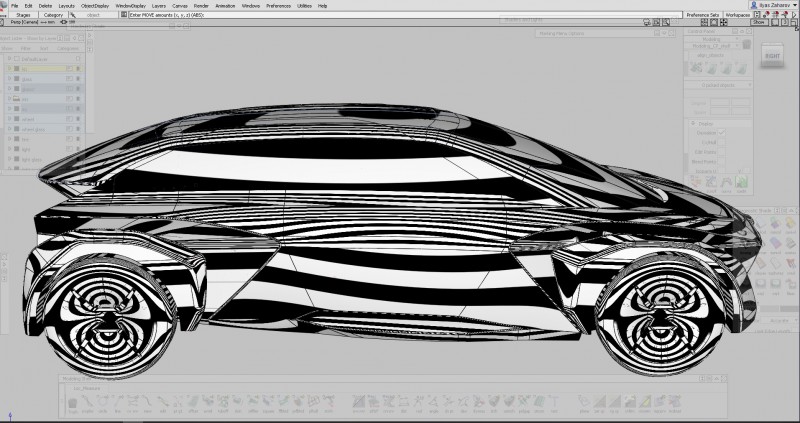Click the yellow highlighted layer color swatch

[x=16, y=68]
